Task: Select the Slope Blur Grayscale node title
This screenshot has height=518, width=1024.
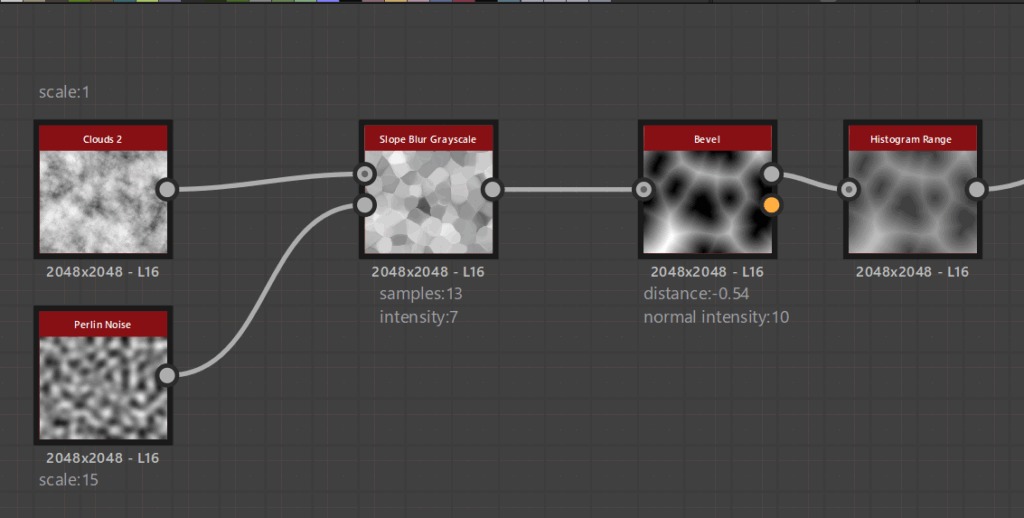Action: (428, 138)
